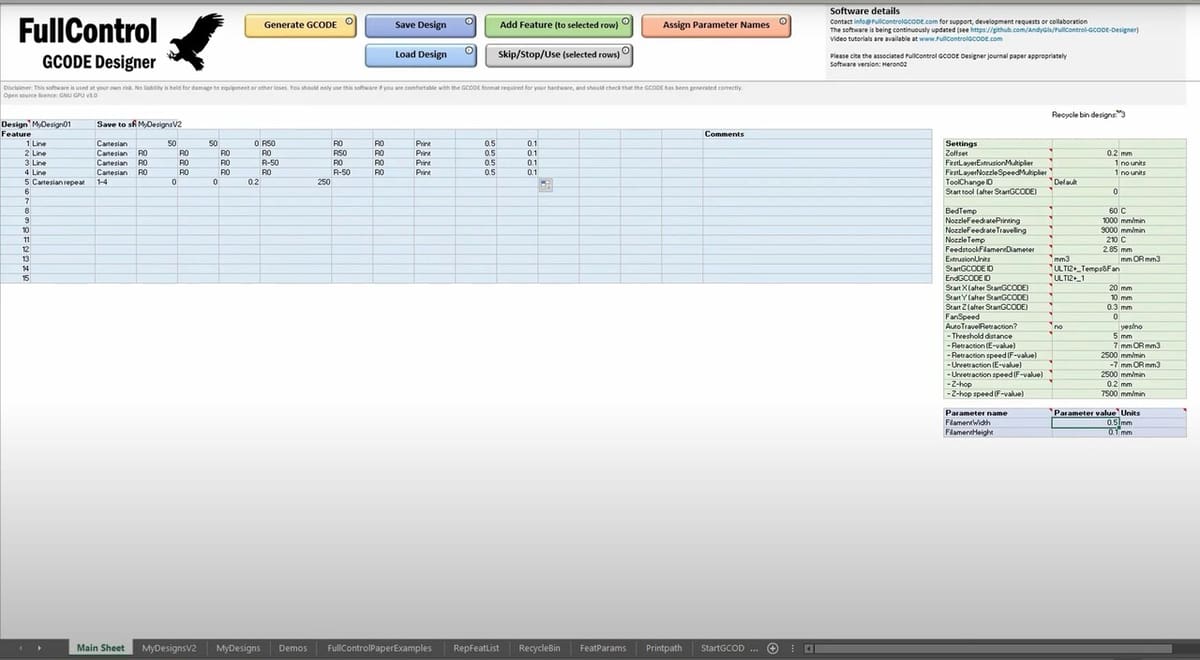Open the MyDesigns sheet tab

pos(238,648)
